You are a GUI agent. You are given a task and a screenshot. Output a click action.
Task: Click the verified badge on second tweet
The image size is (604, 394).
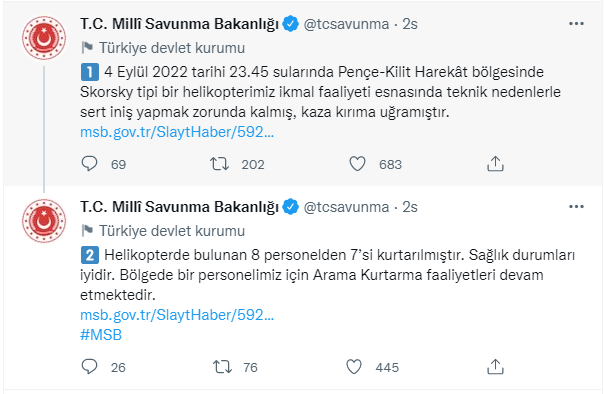(290, 207)
